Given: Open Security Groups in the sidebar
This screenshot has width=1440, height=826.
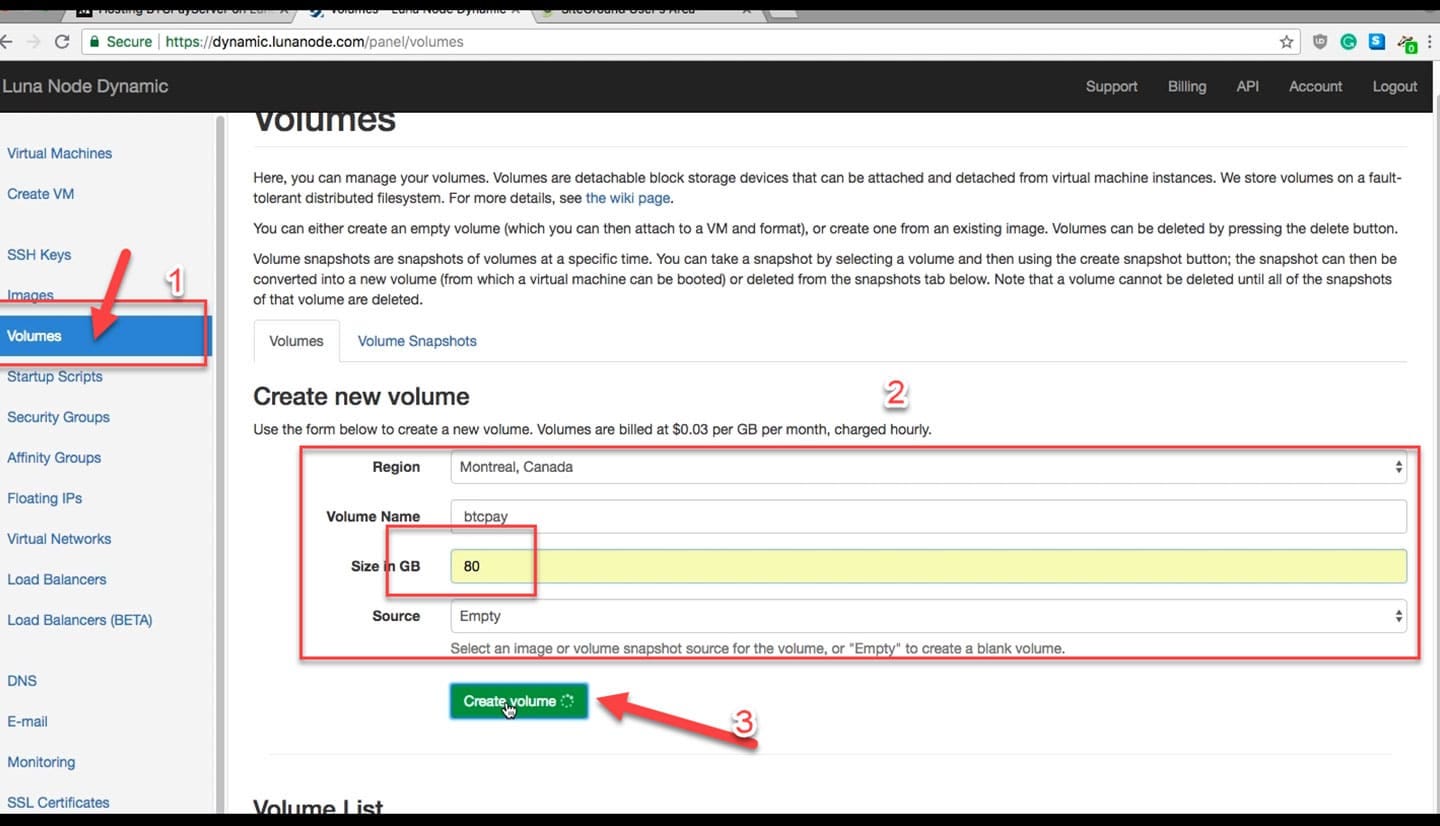Looking at the screenshot, I should point(58,417).
